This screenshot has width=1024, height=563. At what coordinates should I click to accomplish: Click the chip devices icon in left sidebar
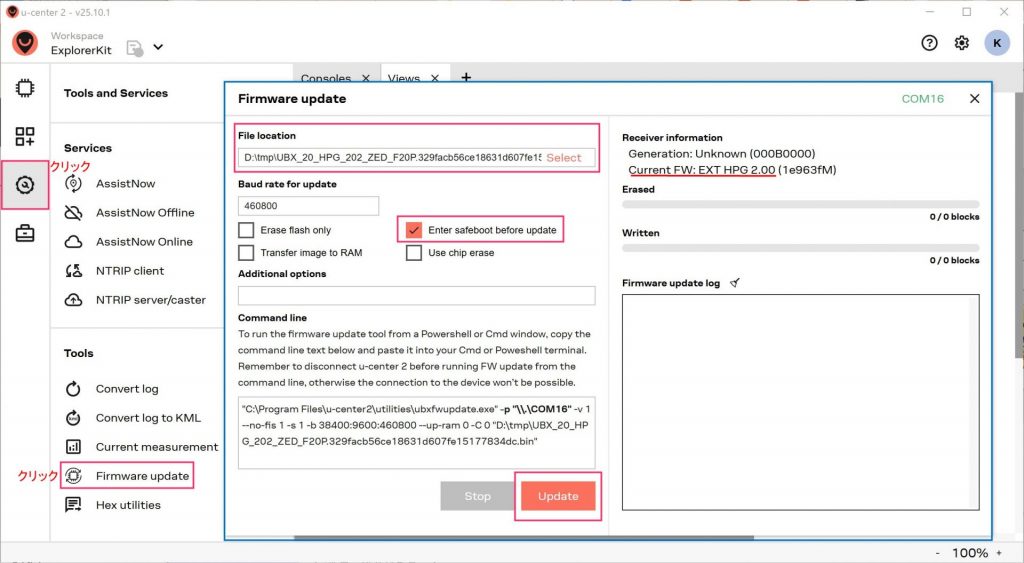(25, 88)
